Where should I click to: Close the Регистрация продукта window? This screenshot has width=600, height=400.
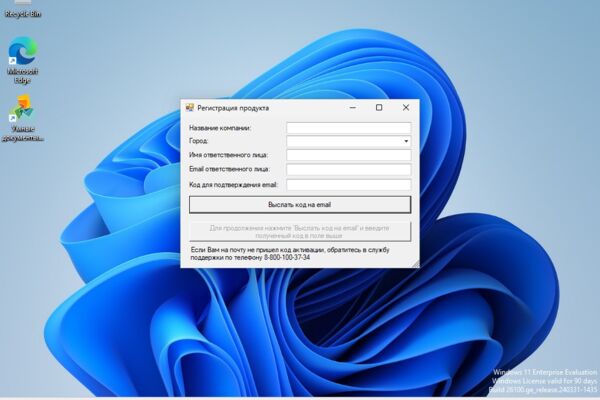coord(406,108)
